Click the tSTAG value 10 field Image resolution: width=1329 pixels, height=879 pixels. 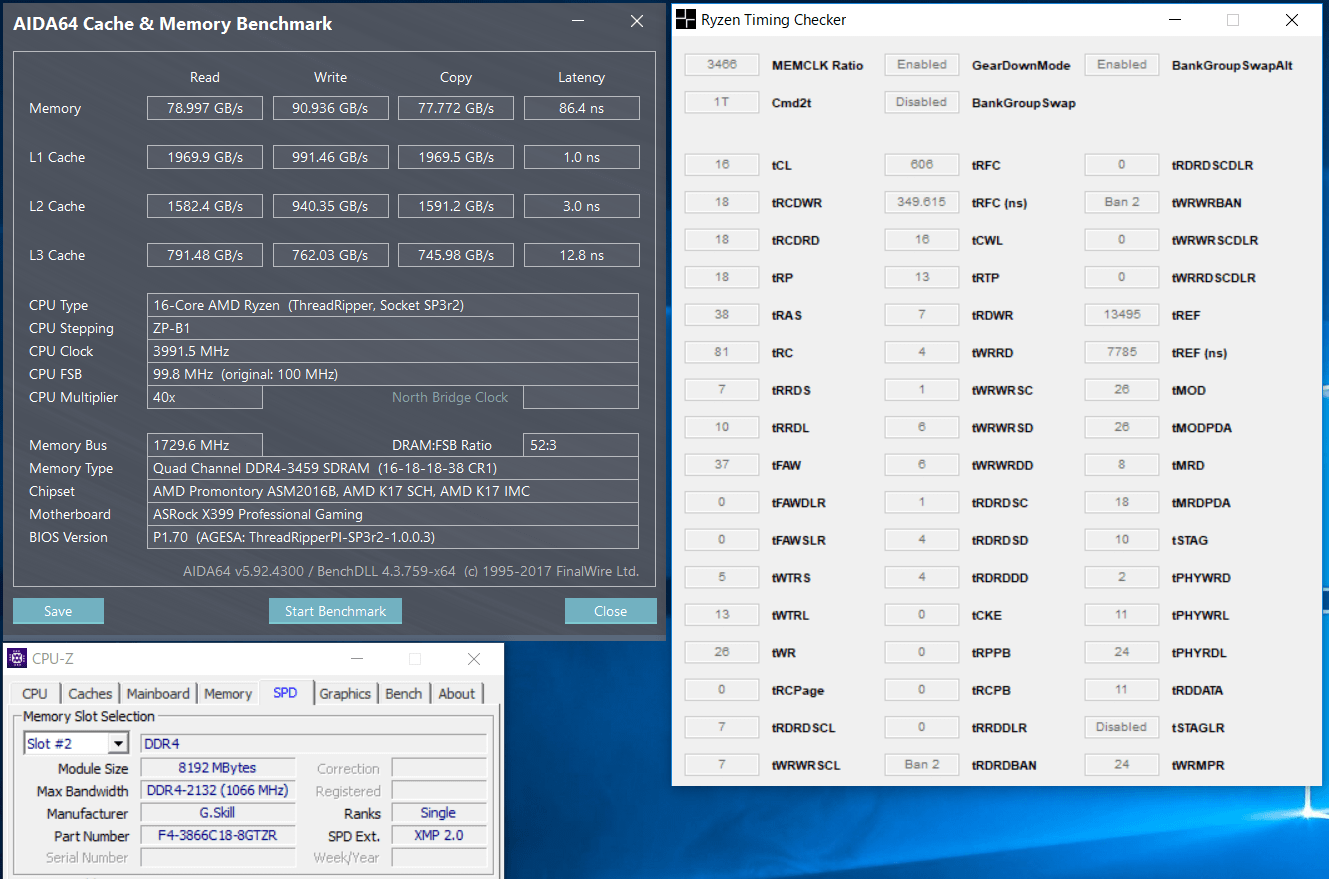tap(1122, 540)
